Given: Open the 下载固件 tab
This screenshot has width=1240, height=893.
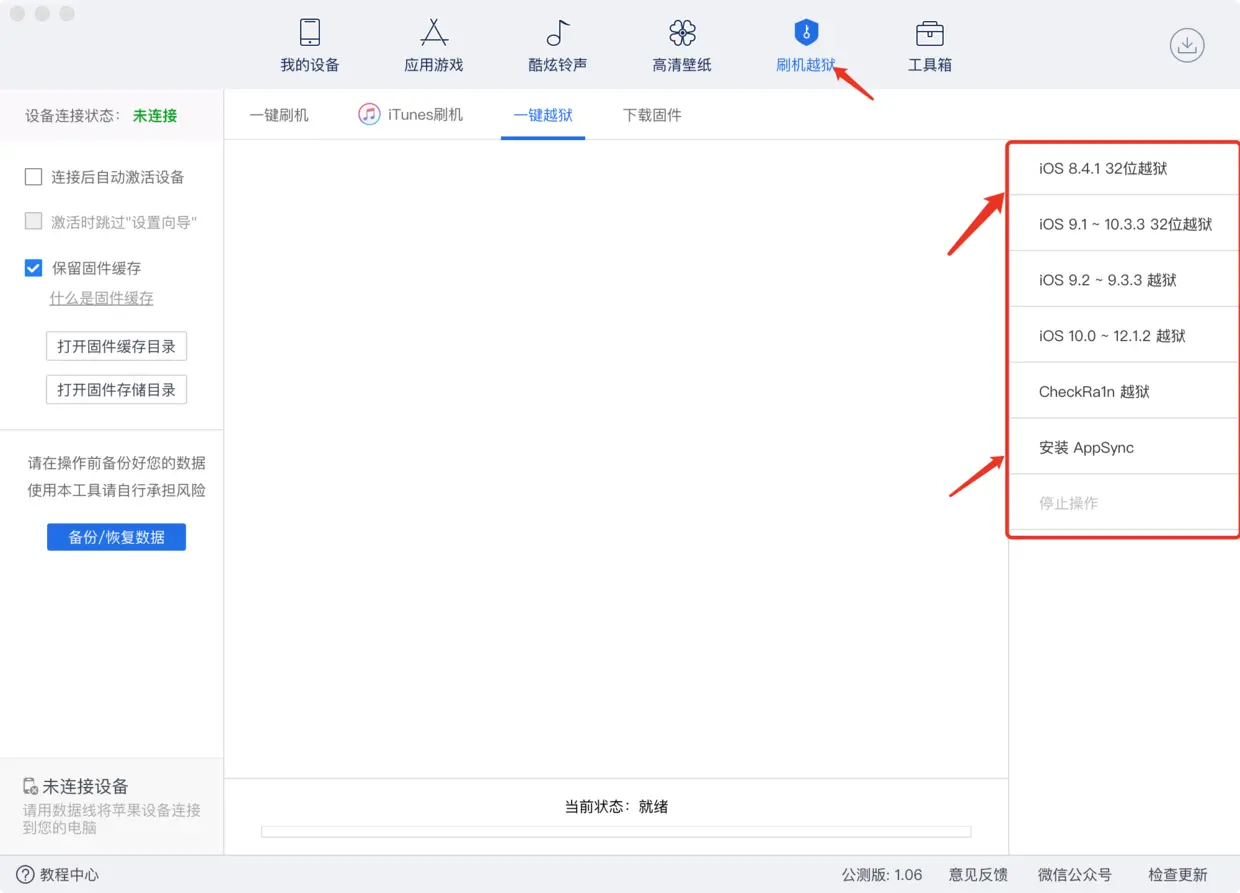Looking at the screenshot, I should coord(652,114).
